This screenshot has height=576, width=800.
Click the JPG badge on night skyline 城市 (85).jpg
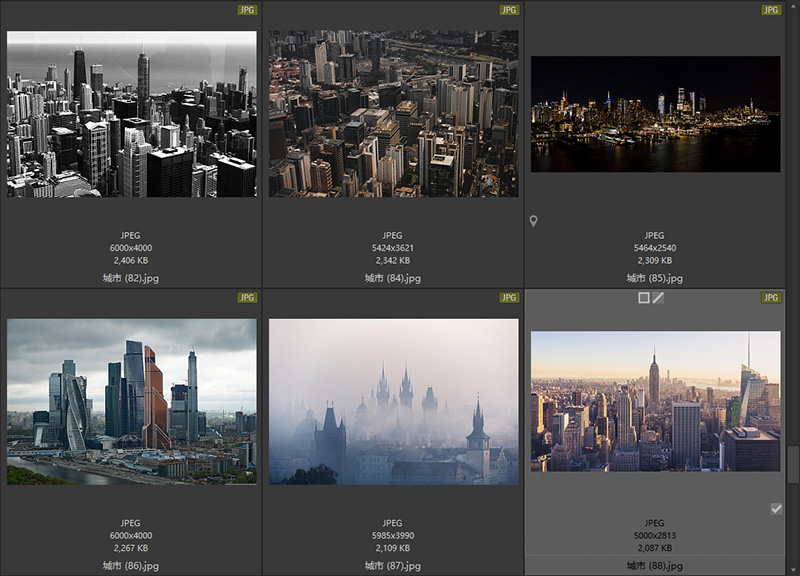tap(771, 10)
